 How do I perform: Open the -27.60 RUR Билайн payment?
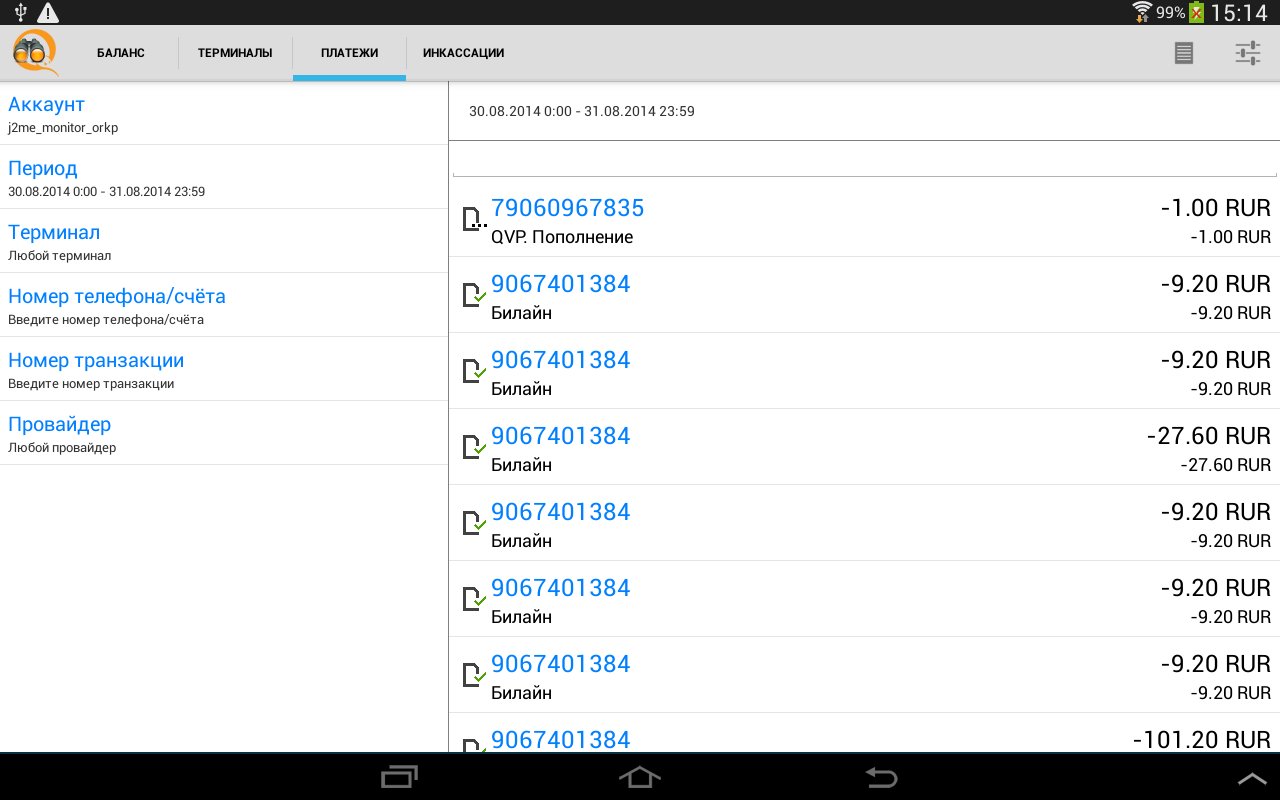[864, 447]
